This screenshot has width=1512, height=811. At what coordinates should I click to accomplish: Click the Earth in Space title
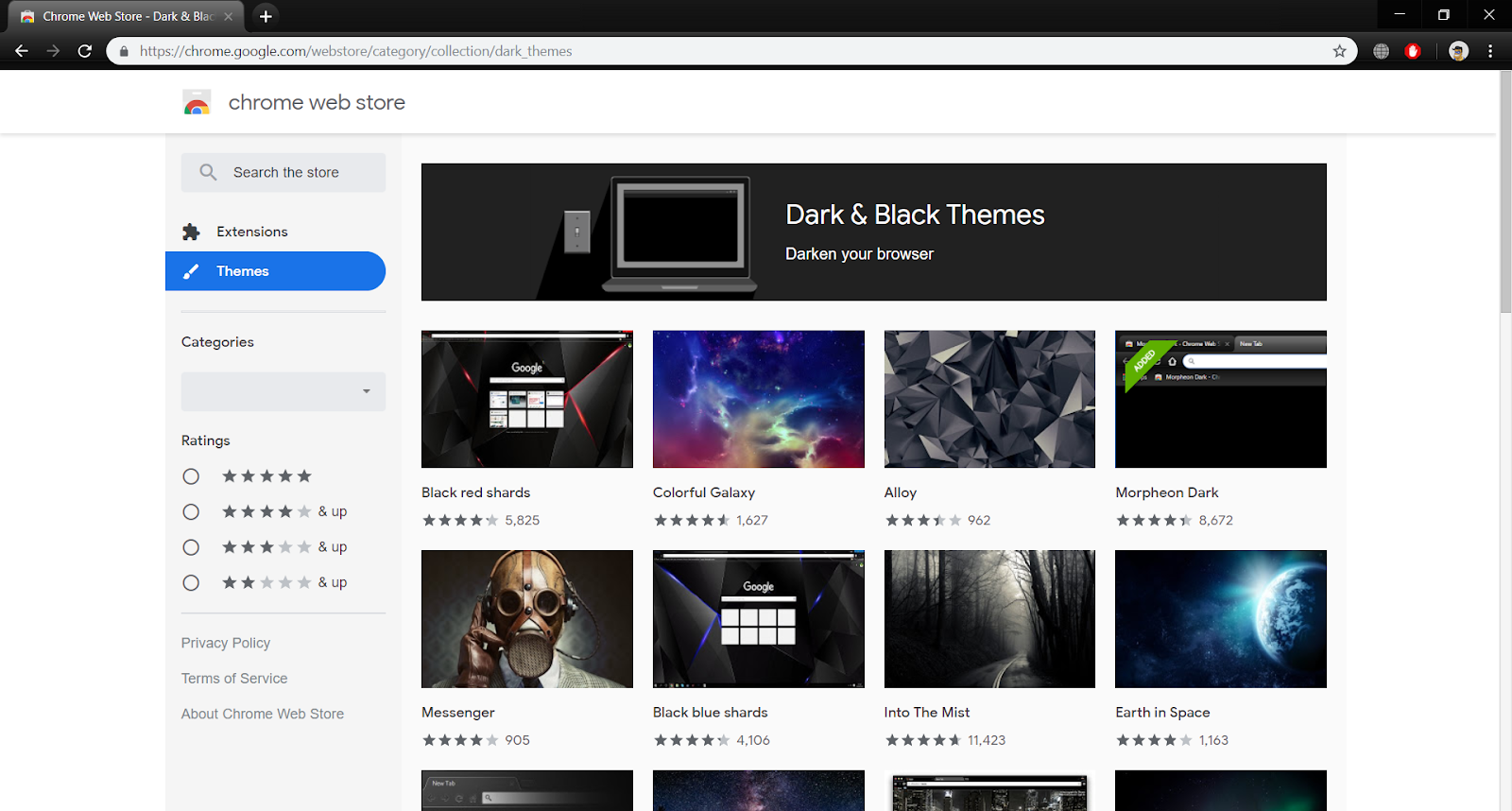[x=1162, y=713]
